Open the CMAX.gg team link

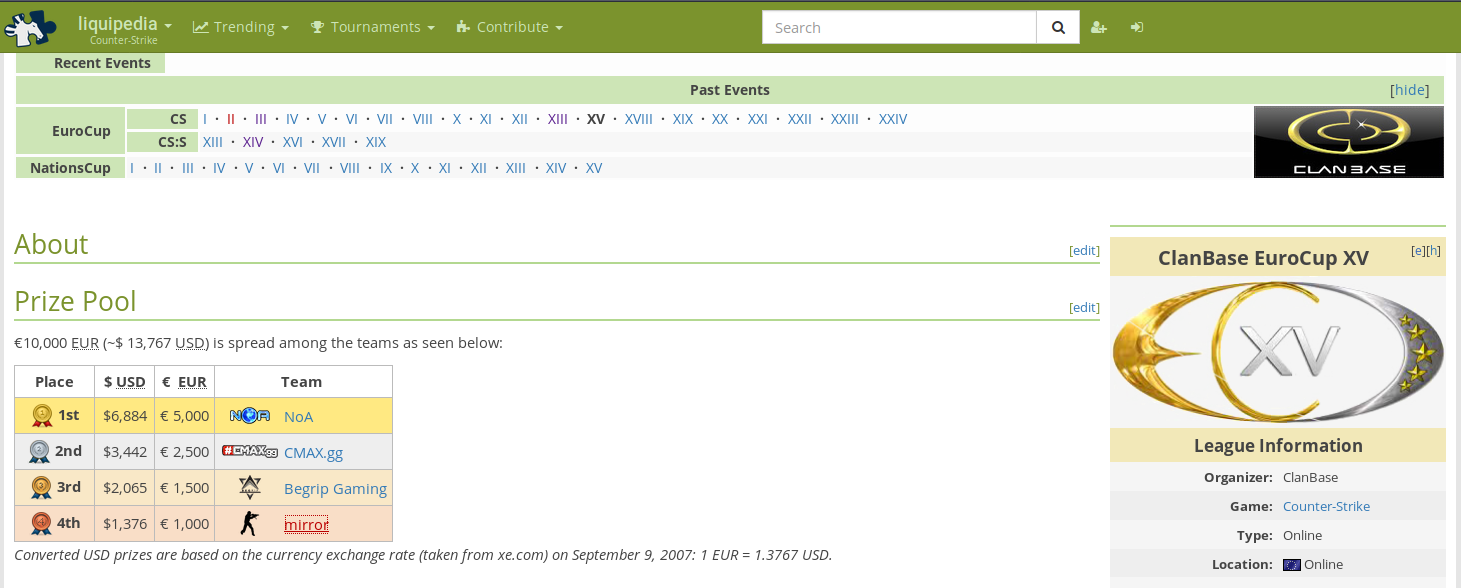click(313, 452)
